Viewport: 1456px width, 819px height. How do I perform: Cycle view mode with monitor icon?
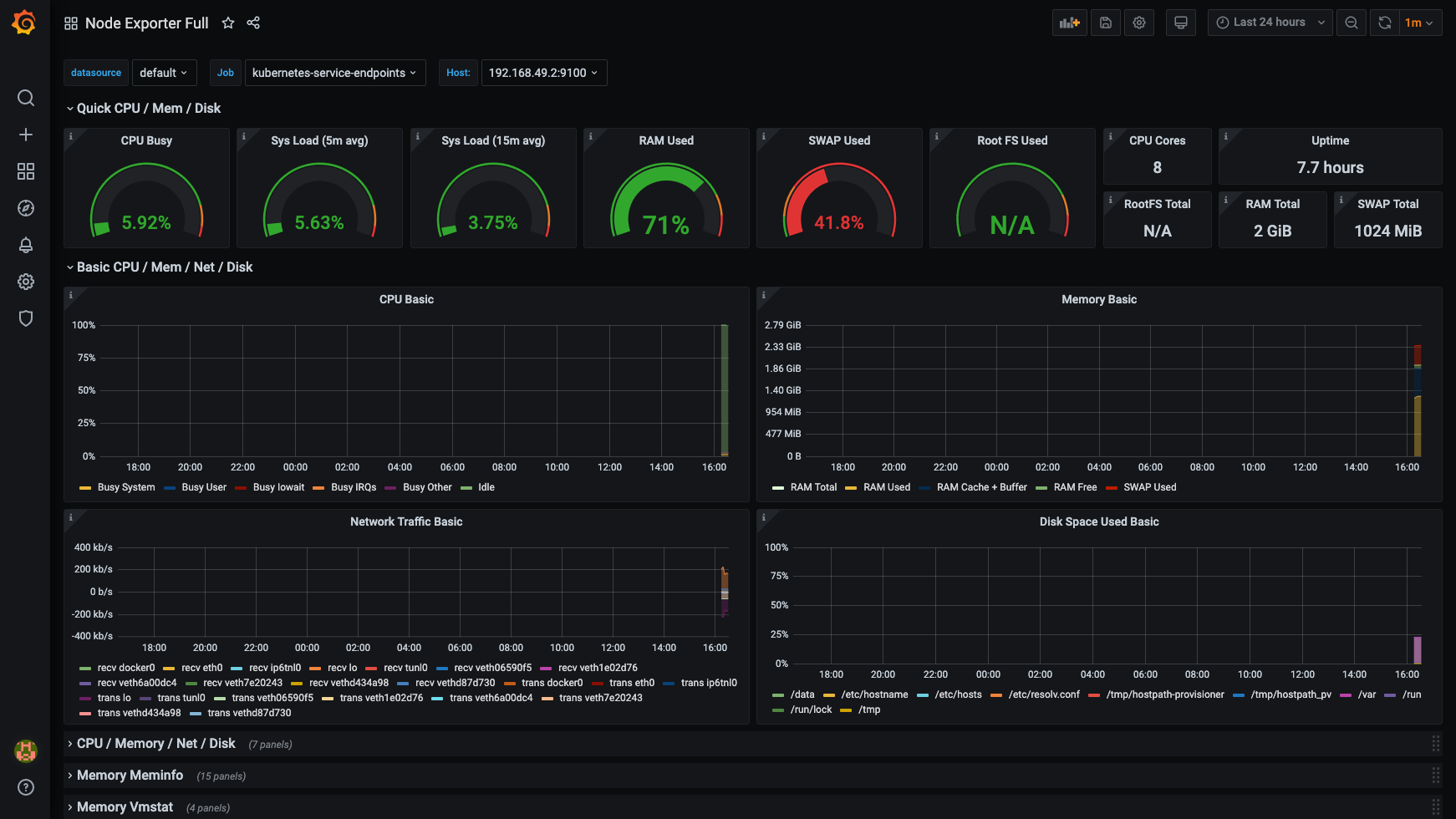point(1181,23)
